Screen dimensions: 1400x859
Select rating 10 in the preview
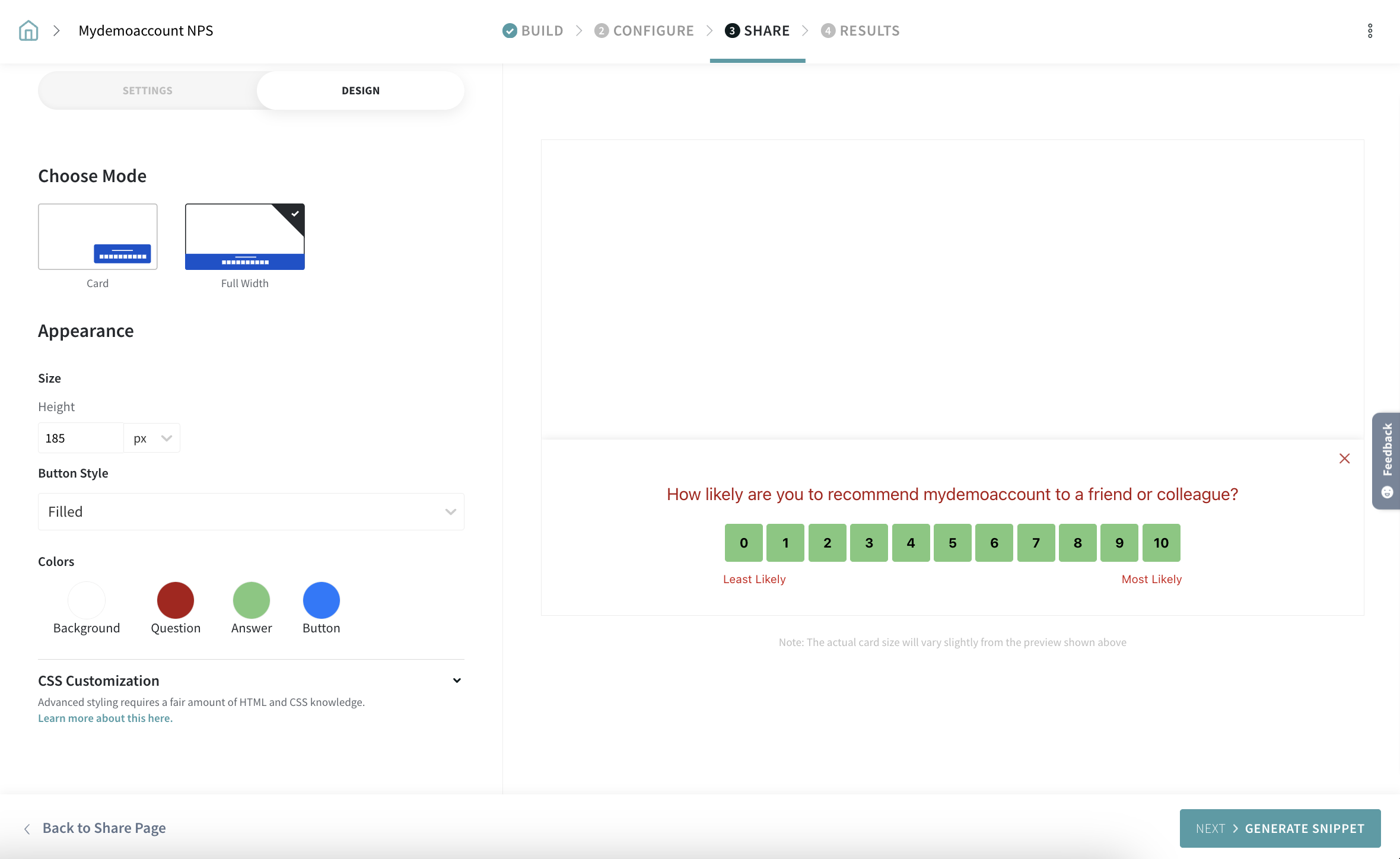coord(1161,543)
